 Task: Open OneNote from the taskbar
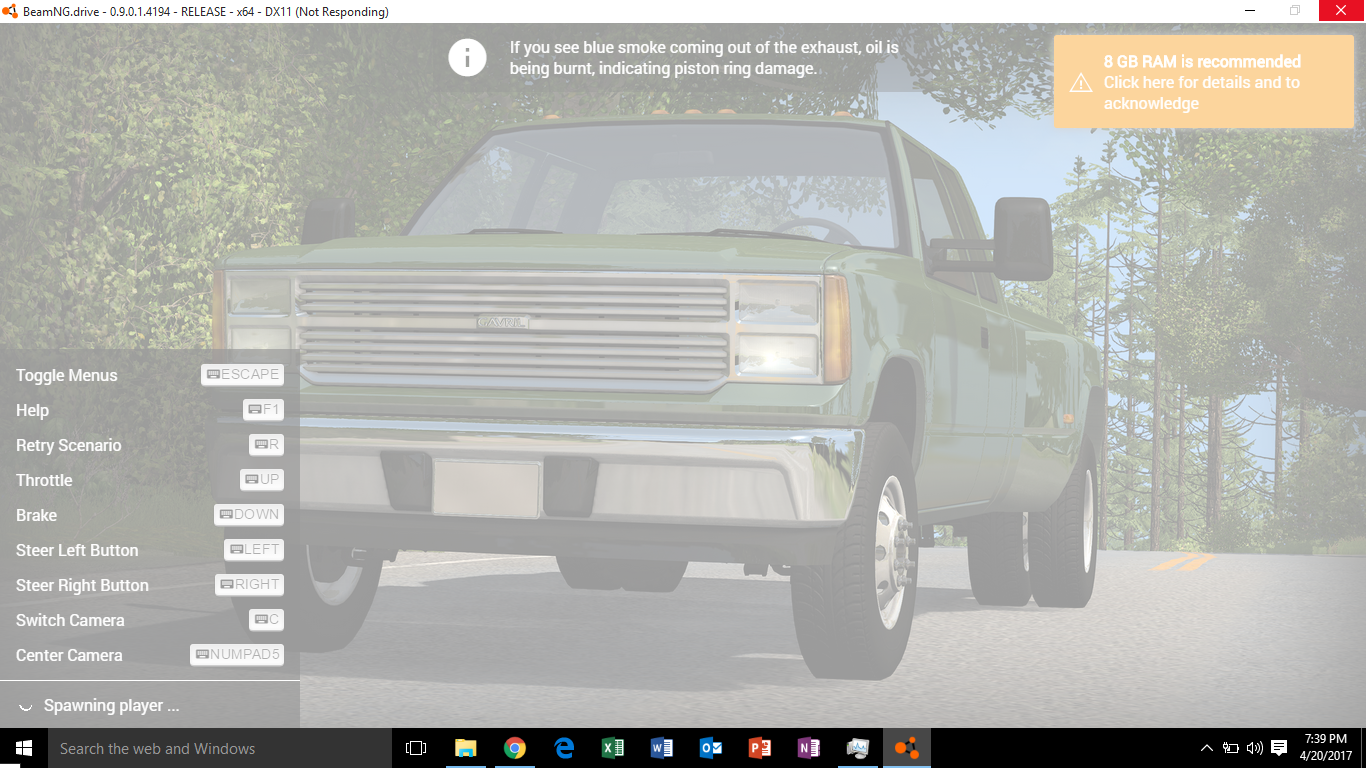pyautogui.click(x=809, y=748)
